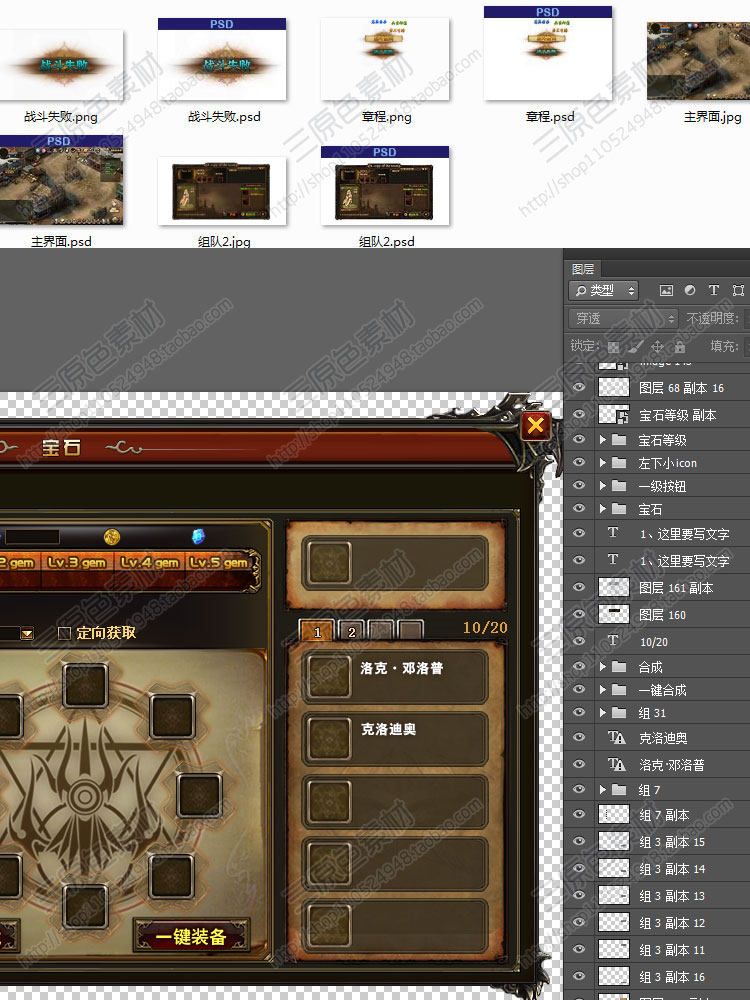Click the 章程.png file name

click(386, 117)
